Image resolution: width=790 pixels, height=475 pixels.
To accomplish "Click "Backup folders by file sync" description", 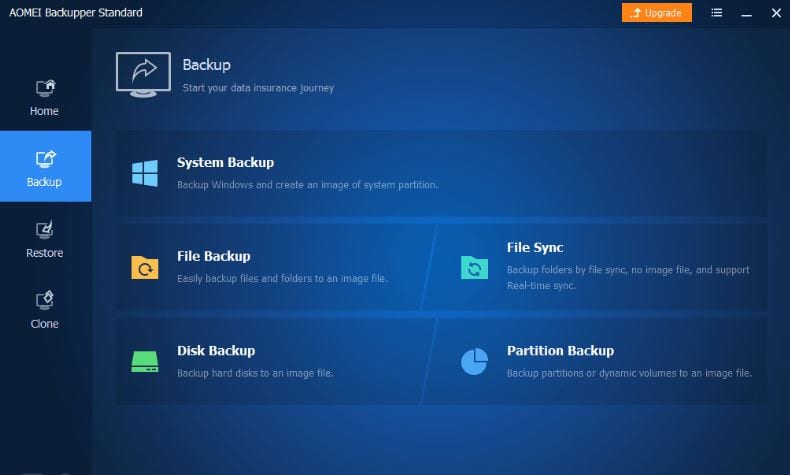I will point(628,278).
